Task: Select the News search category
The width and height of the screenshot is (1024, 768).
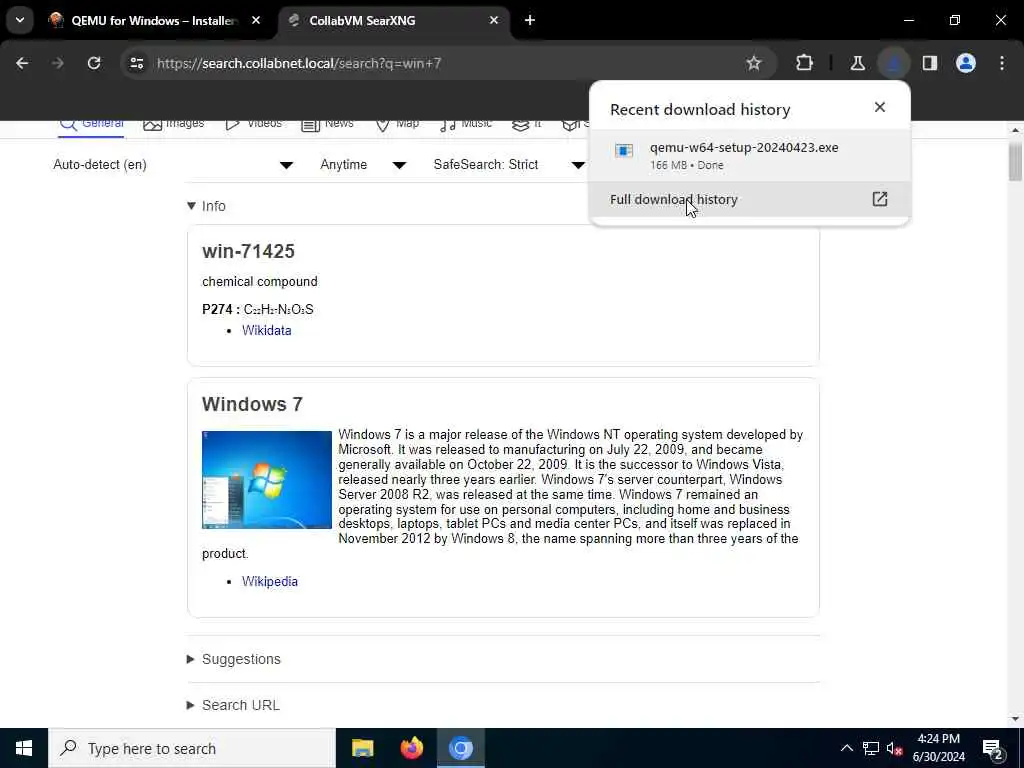Action: click(327, 123)
